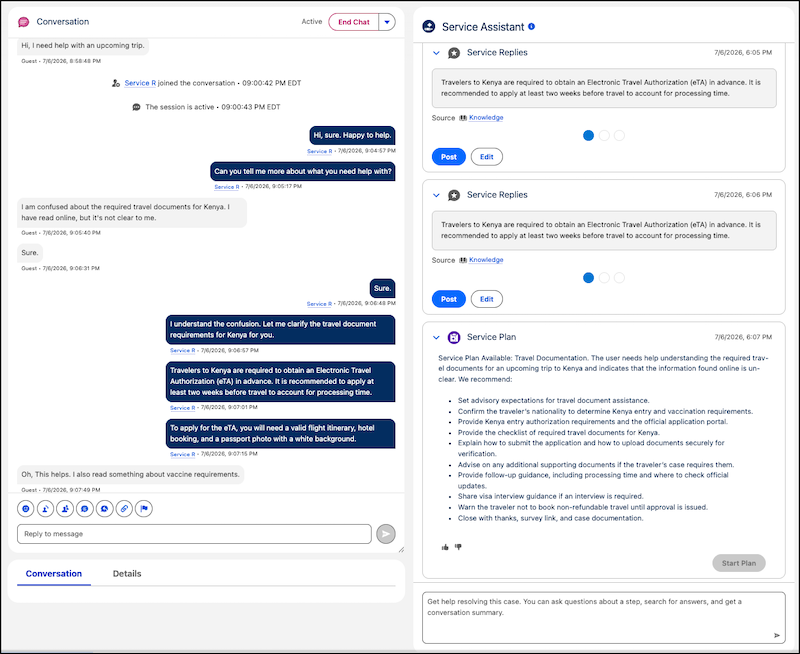Give the Service Plan a thumbs up
This screenshot has width=800, height=654.
pyautogui.click(x=445, y=547)
